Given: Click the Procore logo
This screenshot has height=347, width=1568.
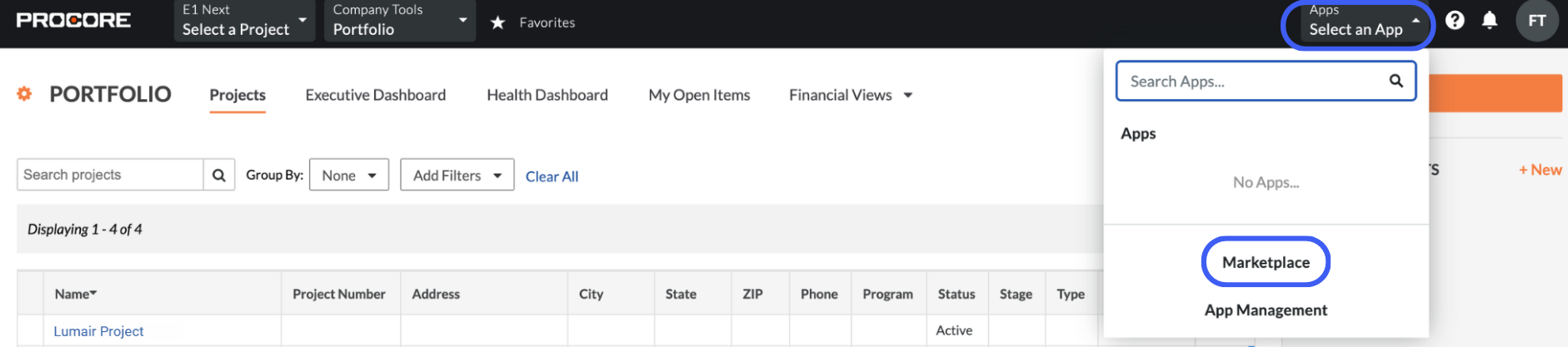Looking at the screenshot, I should tap(73, 20).
